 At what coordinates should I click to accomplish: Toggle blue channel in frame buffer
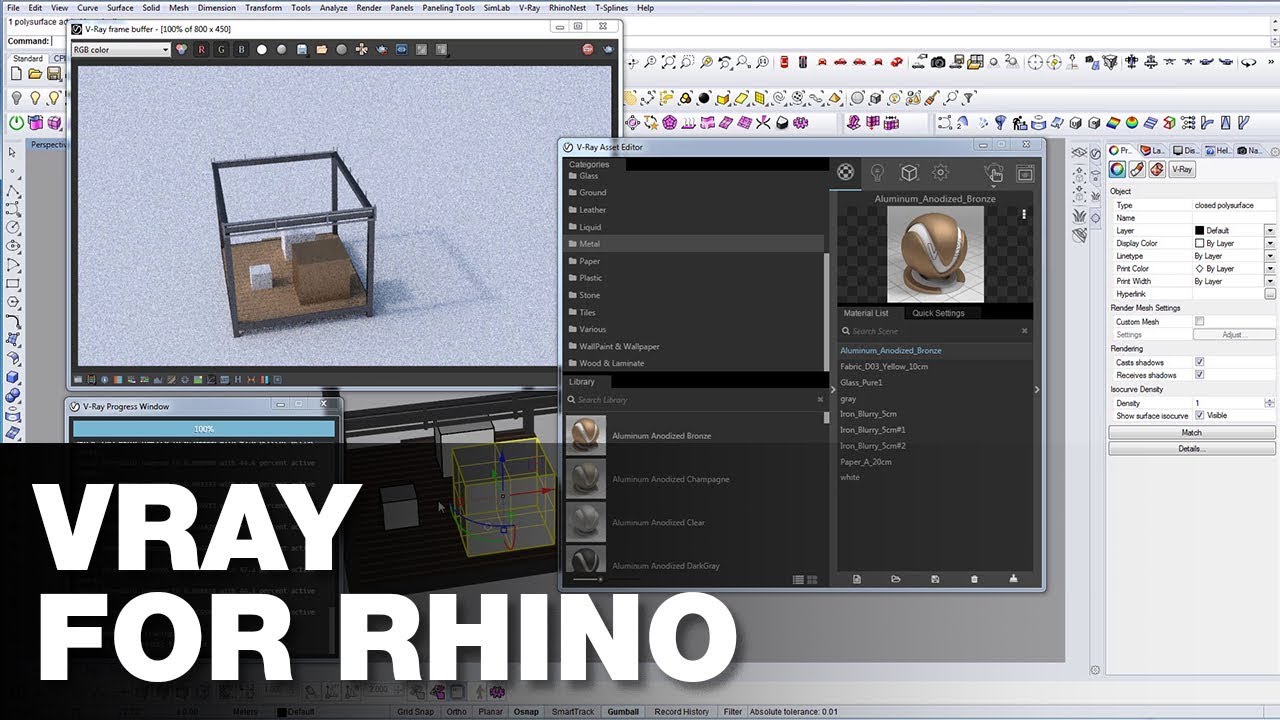pos(241,49)
